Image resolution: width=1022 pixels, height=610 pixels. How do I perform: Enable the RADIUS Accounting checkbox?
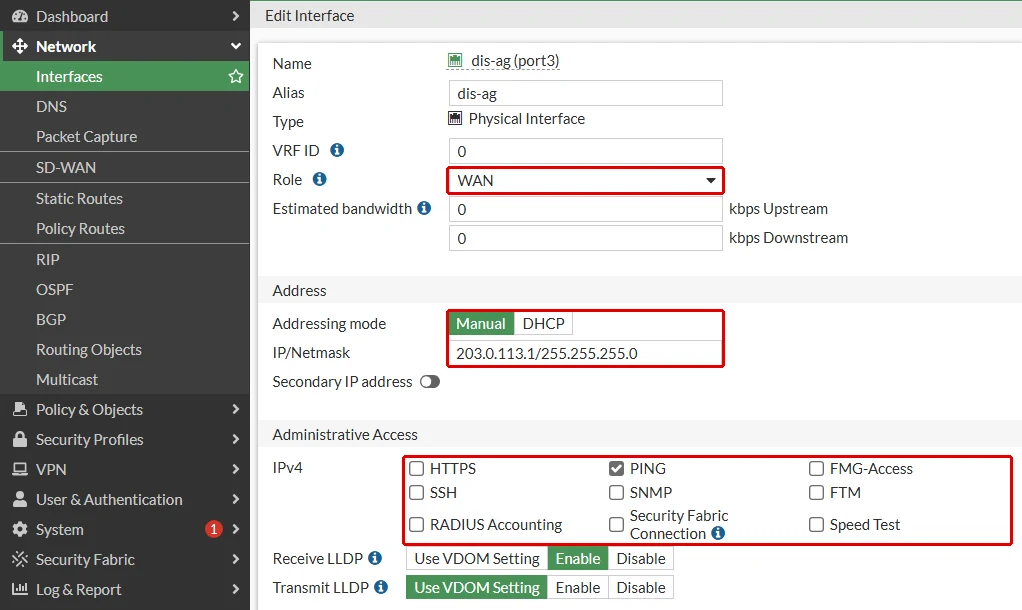click(x=416, y=525)
